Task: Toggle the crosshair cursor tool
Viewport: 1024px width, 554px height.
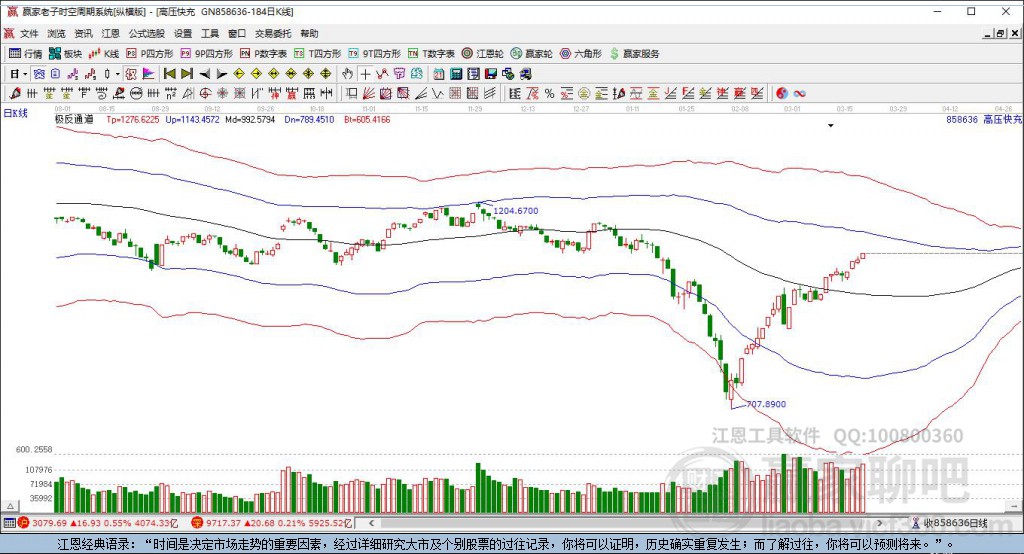Action: tap(365, 74)
